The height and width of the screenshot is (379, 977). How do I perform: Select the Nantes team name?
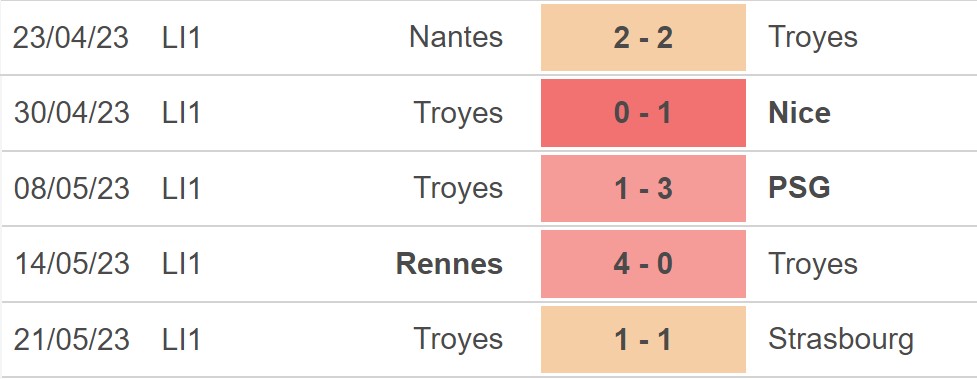click(x=456, y=37)
